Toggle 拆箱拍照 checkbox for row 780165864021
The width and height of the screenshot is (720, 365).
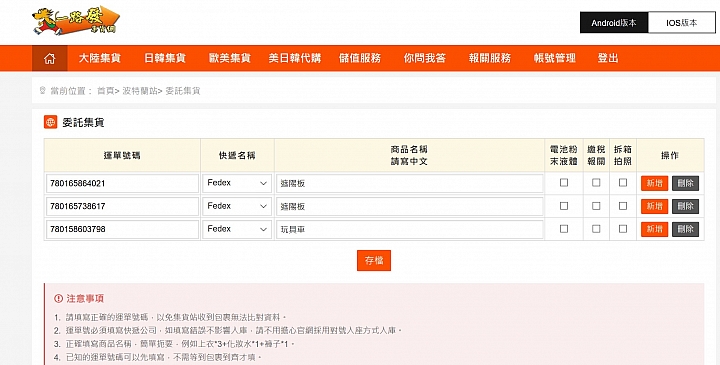click(623, 183)
